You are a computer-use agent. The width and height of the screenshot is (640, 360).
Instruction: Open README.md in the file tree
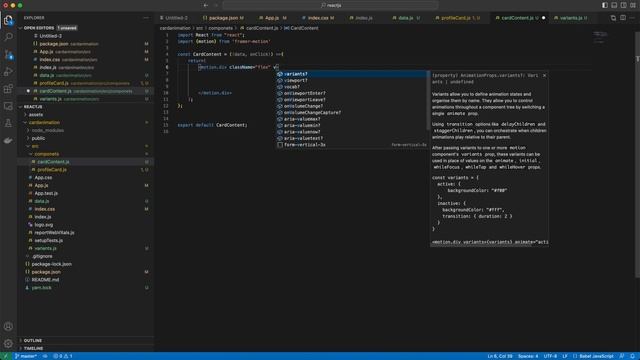click(45, 280)
